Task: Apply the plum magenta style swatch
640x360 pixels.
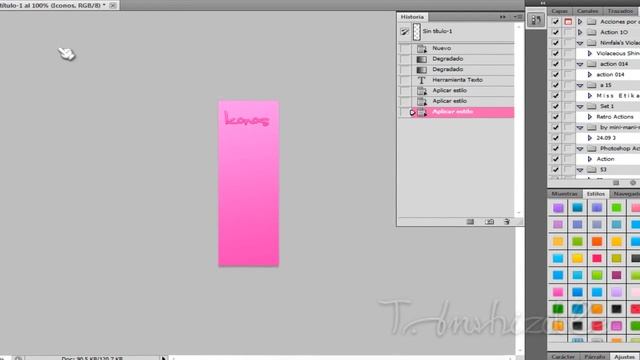Action: click(616, 275)
